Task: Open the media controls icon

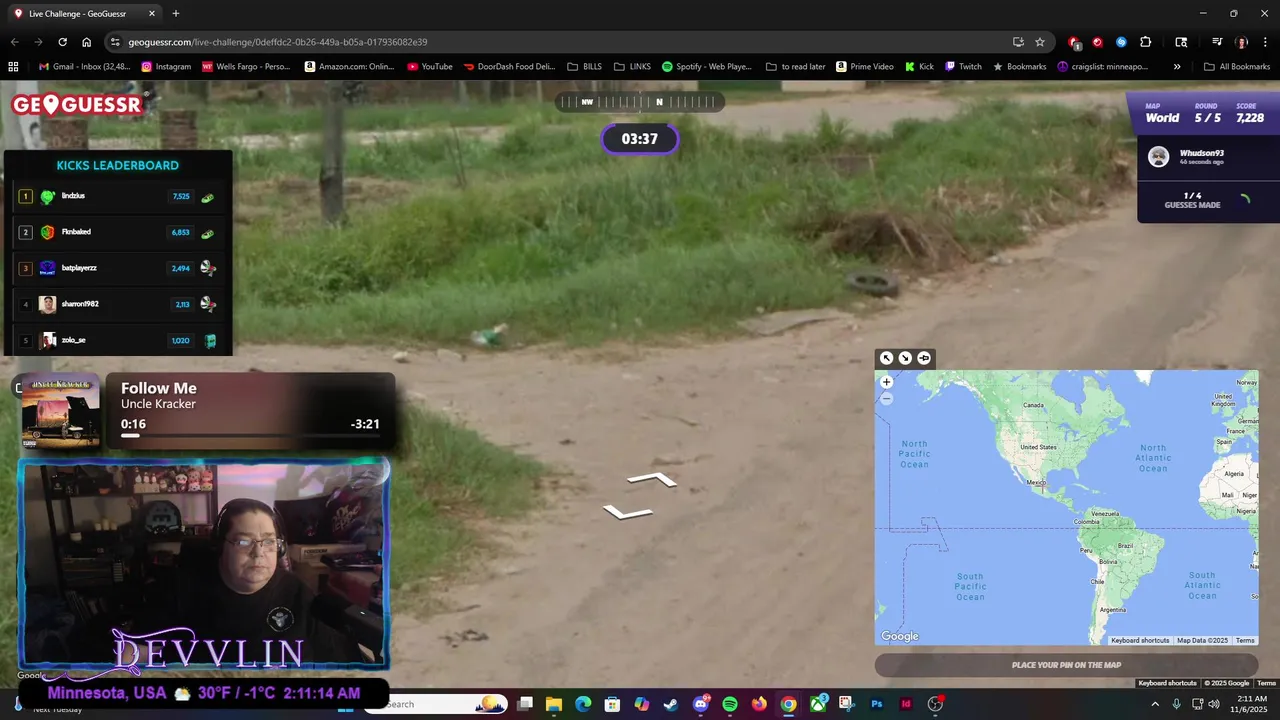Action: (x=1217, y=42)
